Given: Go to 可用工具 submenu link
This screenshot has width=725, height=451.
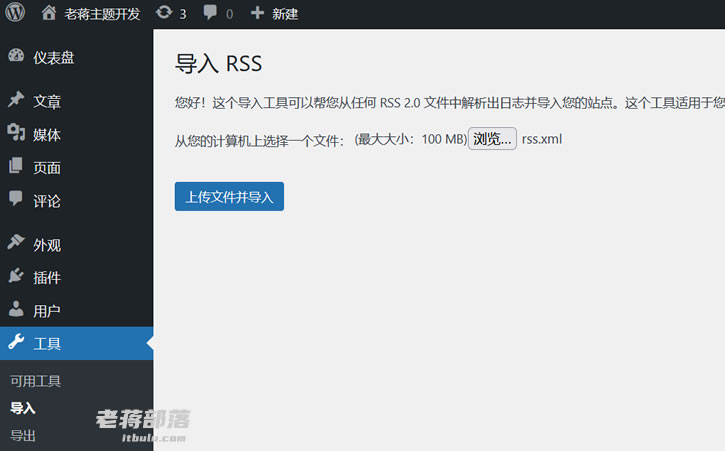Looking at the screenshot, I should click(x=36, y=381).
